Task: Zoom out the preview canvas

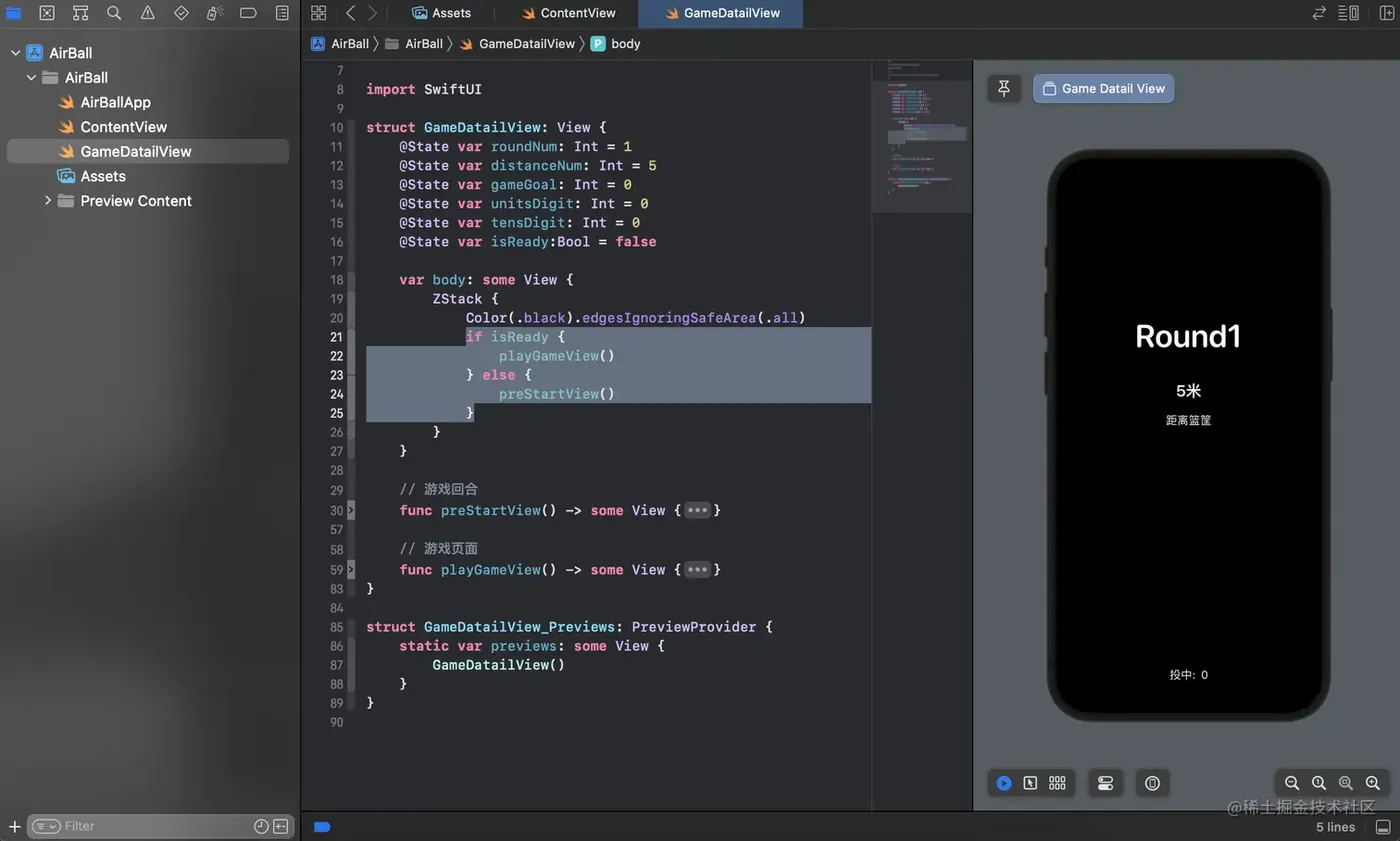Action: pyautogui.click(x=1292, y=783)
